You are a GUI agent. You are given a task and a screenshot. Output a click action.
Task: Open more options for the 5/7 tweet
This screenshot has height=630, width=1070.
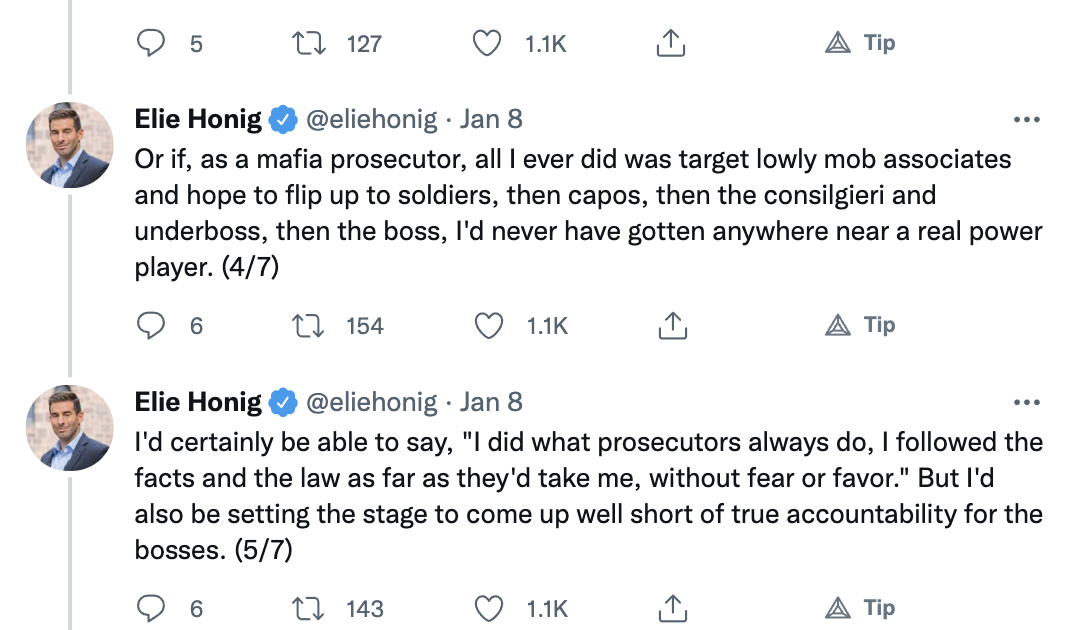coord(1027,402)
